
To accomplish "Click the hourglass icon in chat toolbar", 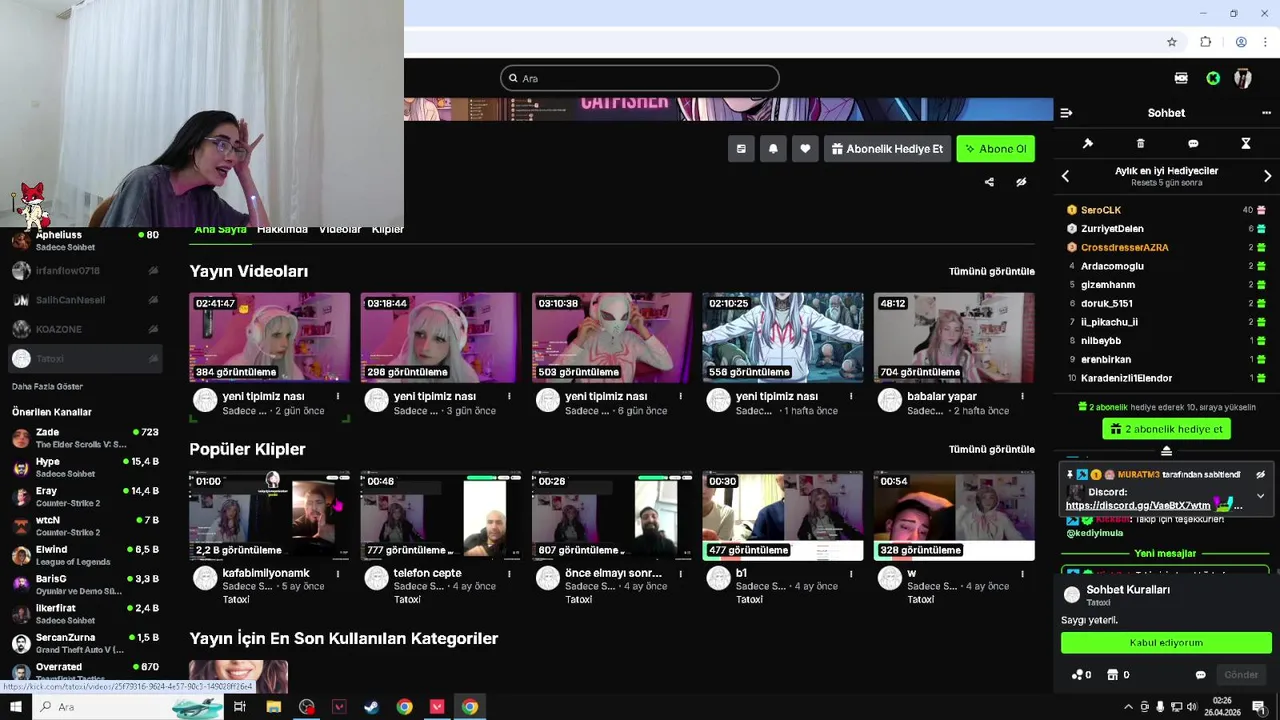I will click(x=1246, y=144).
